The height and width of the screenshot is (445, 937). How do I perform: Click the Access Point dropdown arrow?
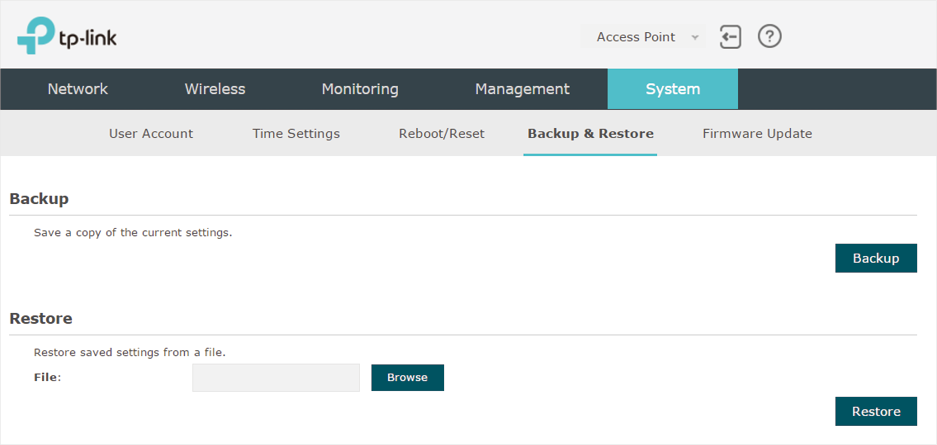[x=694, y=38]
